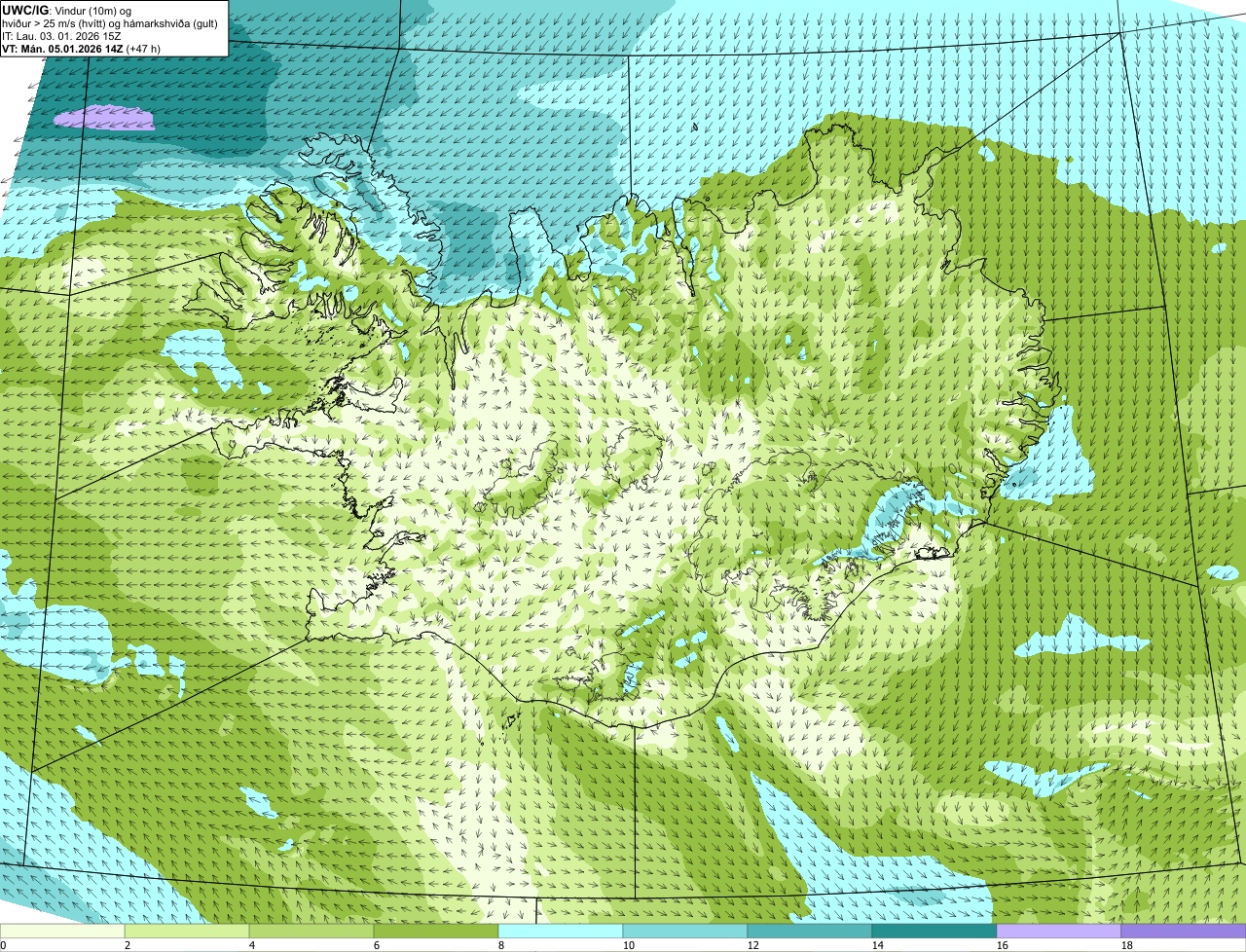Pick the light cyan 8–10 m/s legend swatch

pos(561,932)
